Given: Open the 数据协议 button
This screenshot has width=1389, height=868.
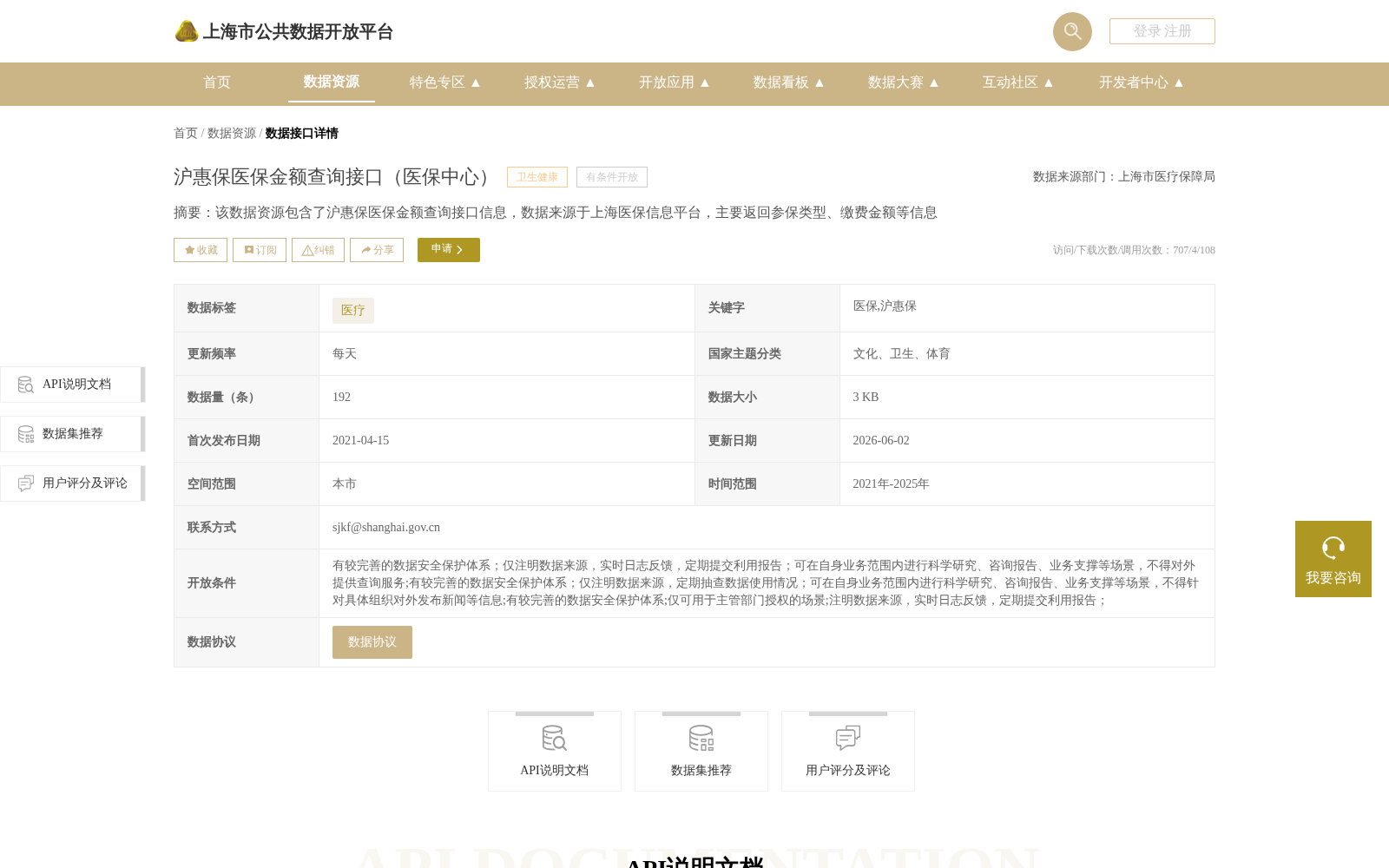Looking at the screenshot, I should point(372,642).
